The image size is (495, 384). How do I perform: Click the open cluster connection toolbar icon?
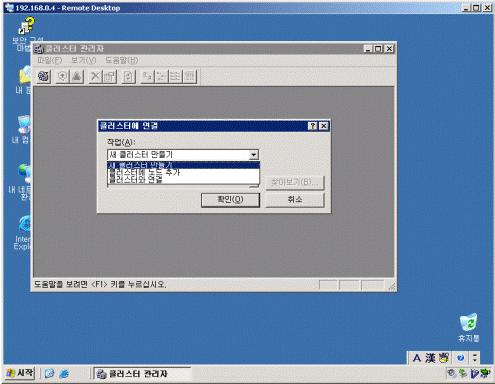[x=44, y=77]
